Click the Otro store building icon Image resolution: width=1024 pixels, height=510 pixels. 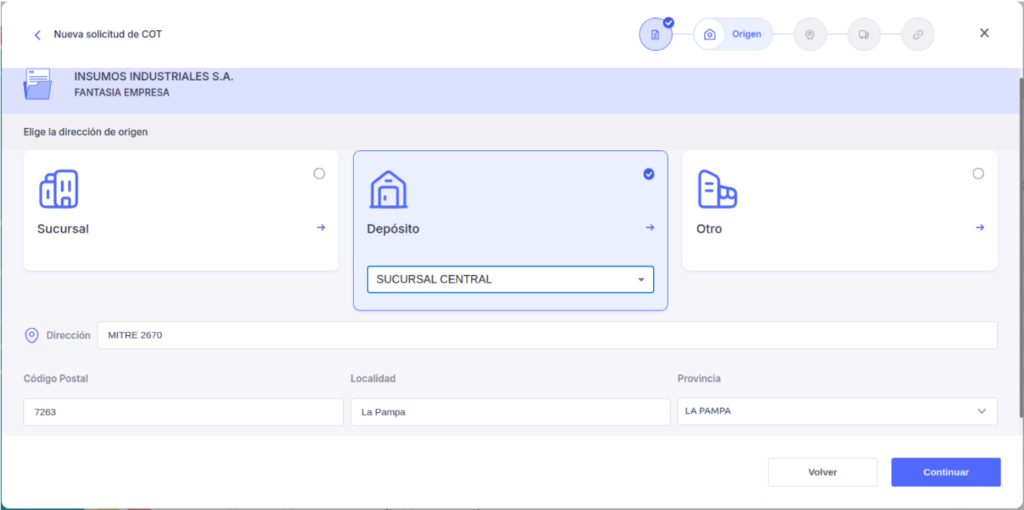coord(717,189)
